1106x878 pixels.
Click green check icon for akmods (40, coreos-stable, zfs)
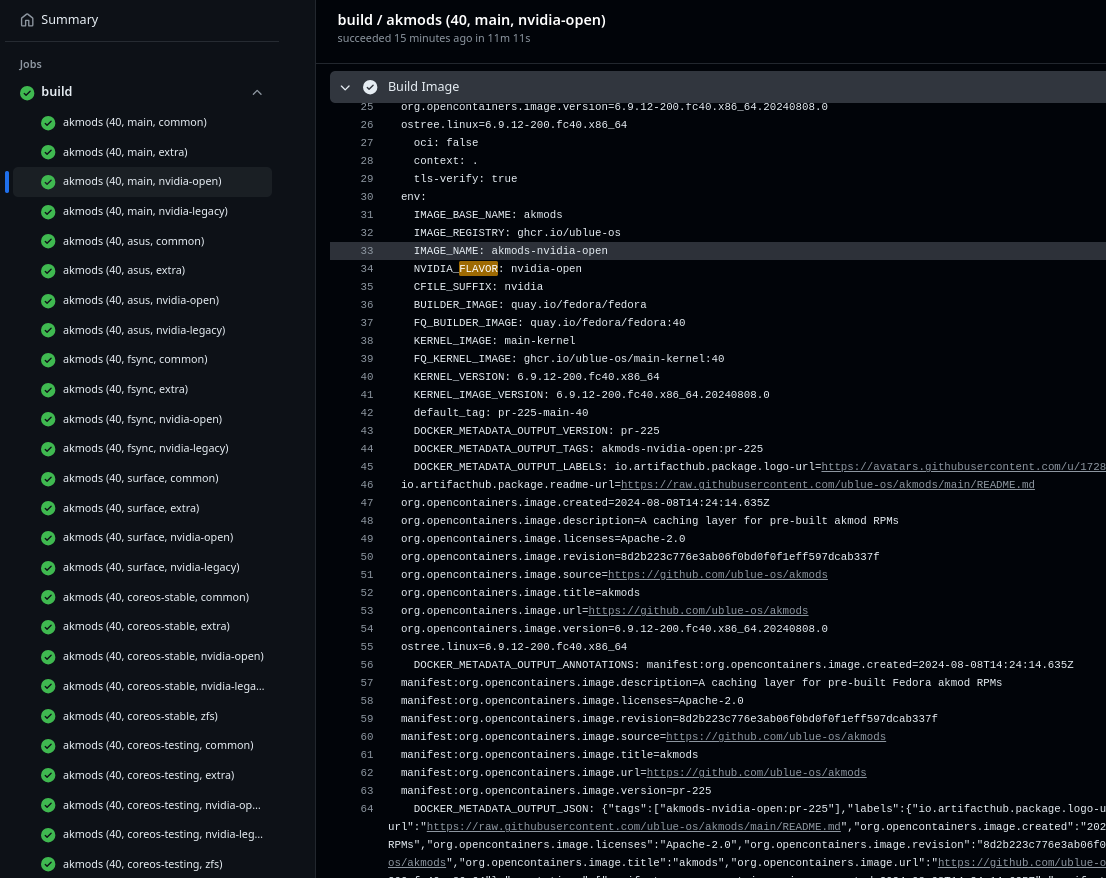click(48, 716)
